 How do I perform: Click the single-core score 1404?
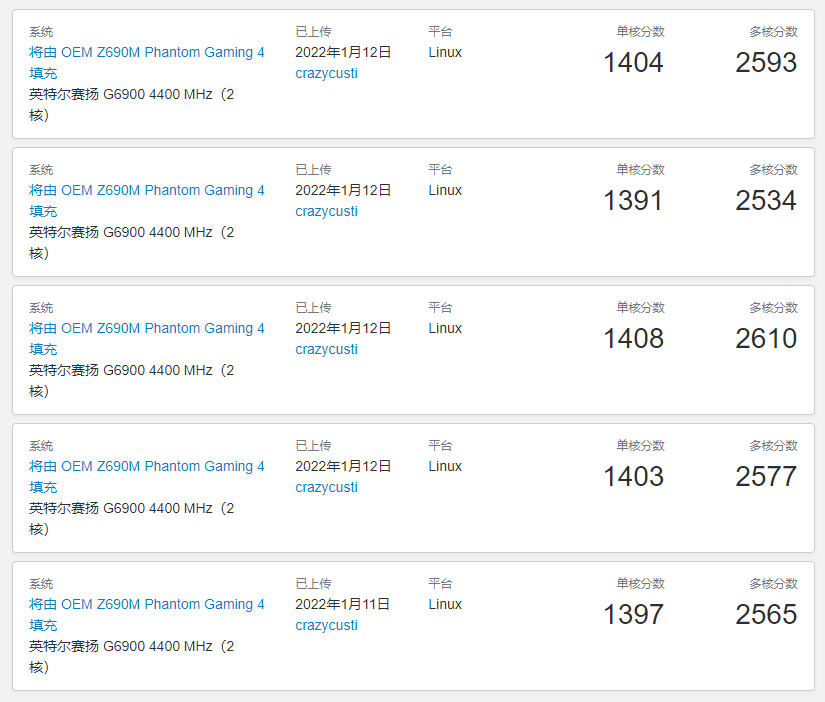pyautogui.click(x=633, y=63)
